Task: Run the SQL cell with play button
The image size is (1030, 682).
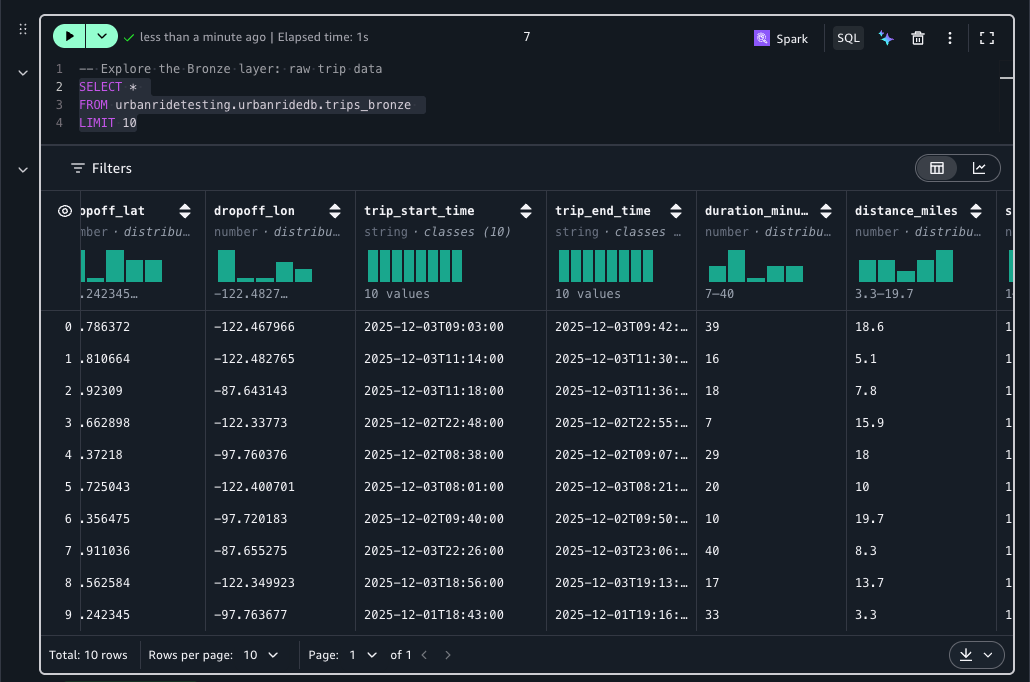Action: 69,36
